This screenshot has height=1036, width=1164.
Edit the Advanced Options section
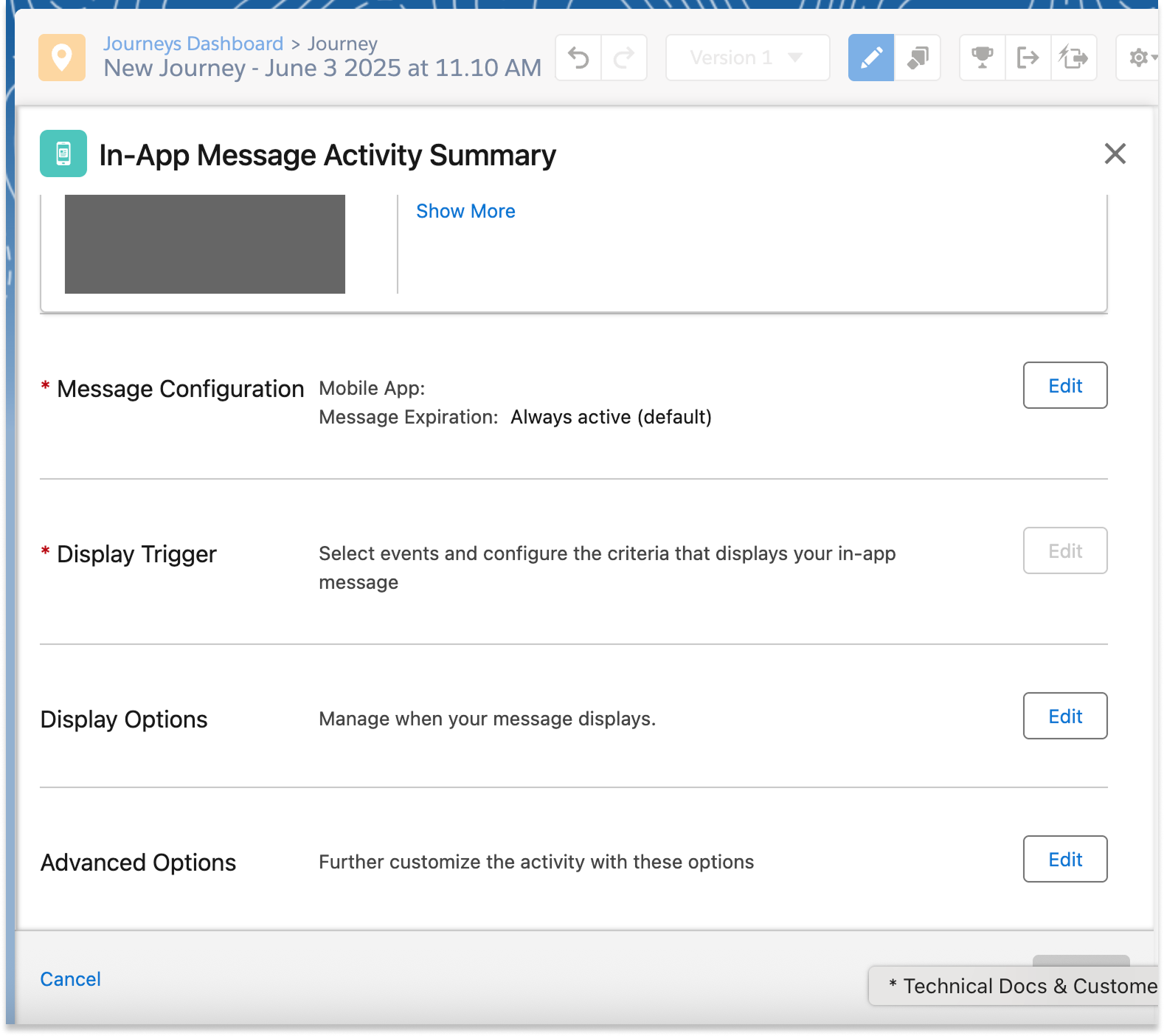coord(1064,859)
